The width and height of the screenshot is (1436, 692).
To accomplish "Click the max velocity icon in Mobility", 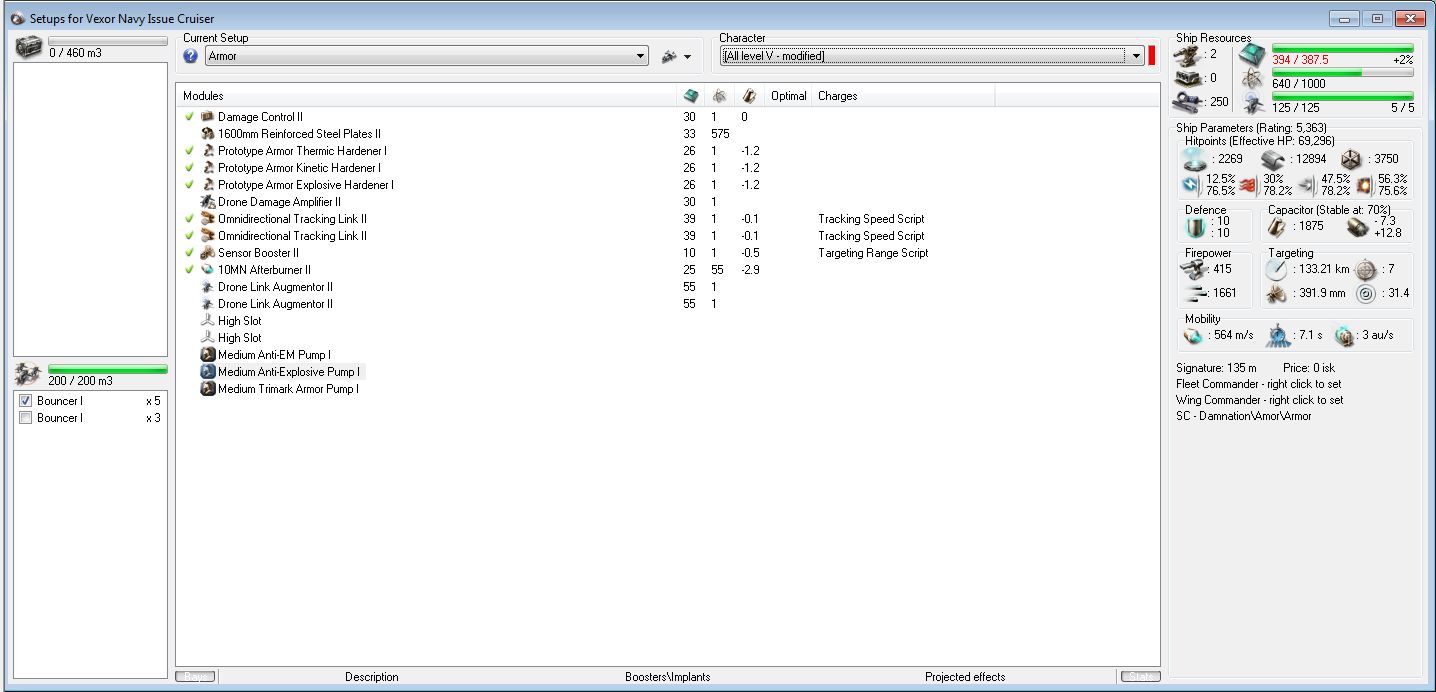I will (1194, 335).
